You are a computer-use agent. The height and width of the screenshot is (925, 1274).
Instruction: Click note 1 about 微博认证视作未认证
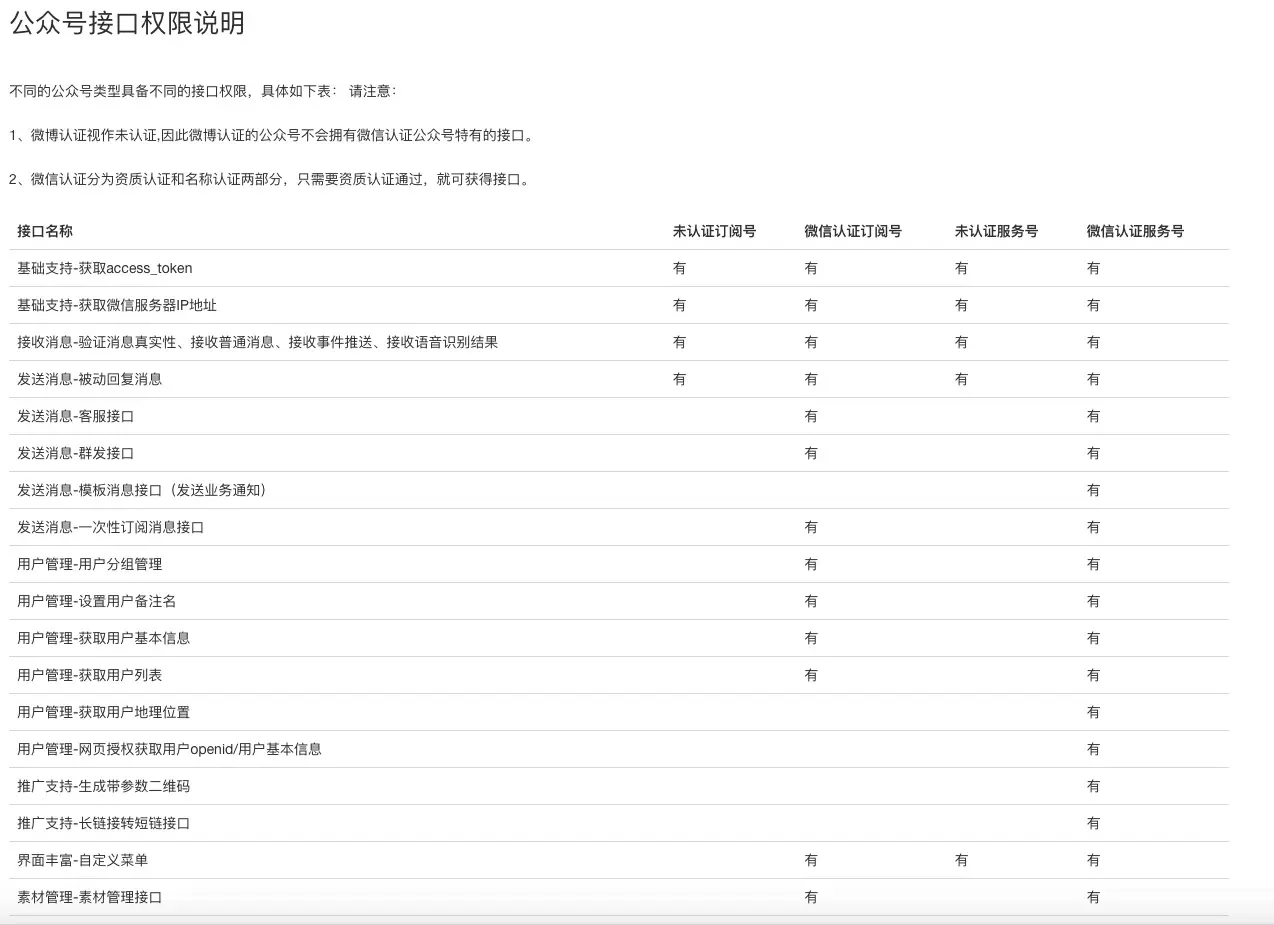[272, 135]
